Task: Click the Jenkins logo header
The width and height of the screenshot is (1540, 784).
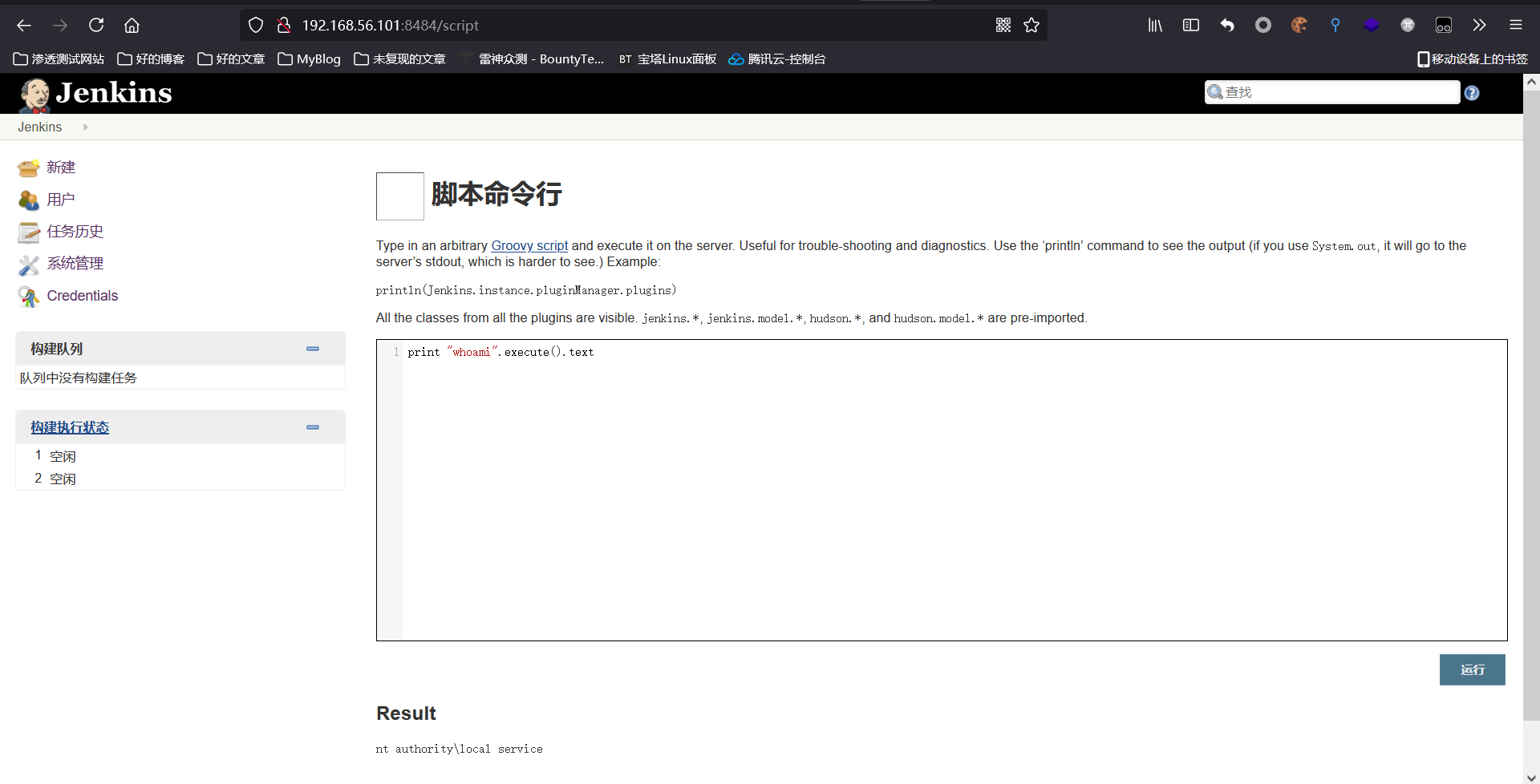Action: click(95, 94)
